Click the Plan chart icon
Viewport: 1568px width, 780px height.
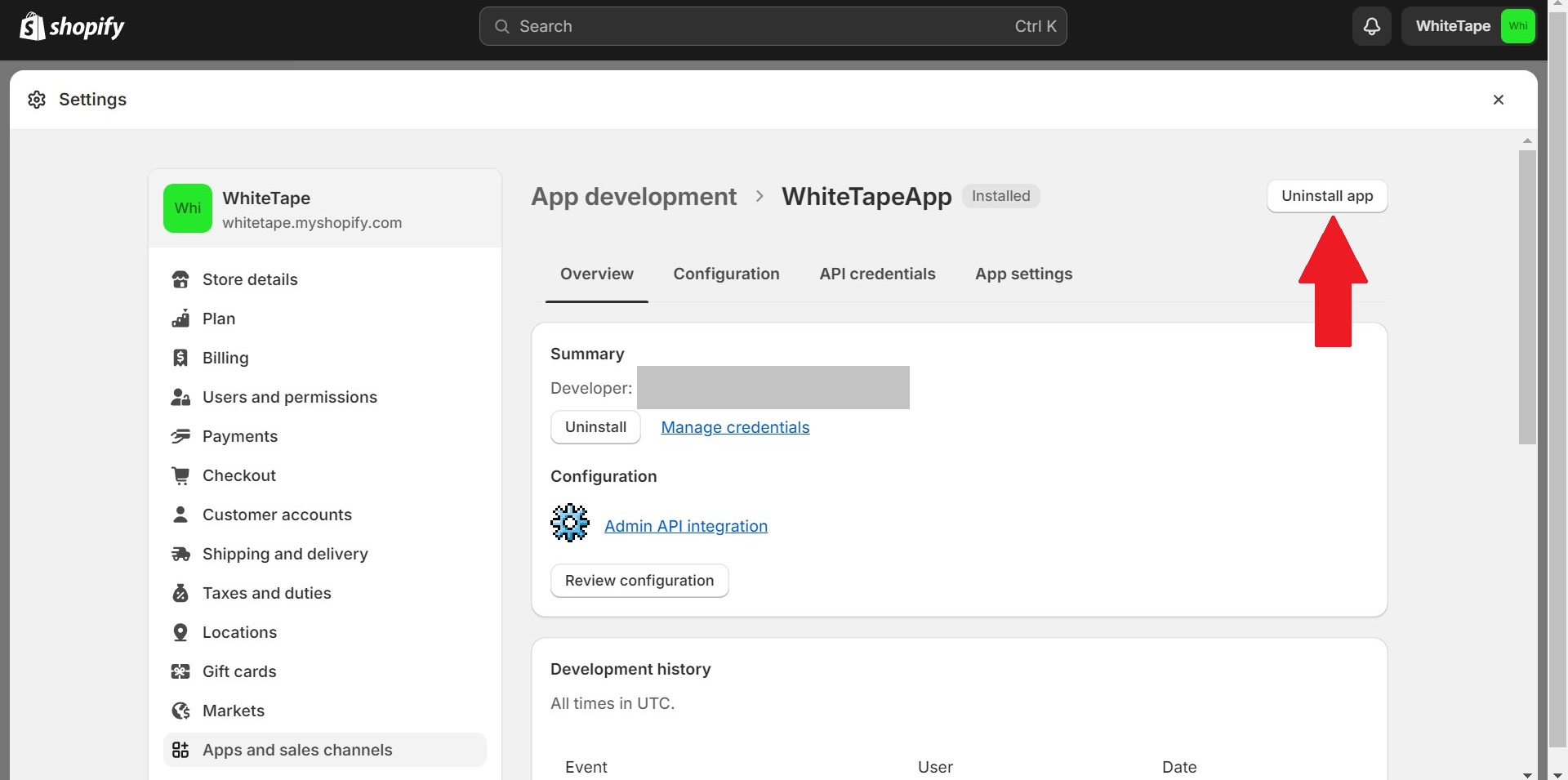click(180, 319)
